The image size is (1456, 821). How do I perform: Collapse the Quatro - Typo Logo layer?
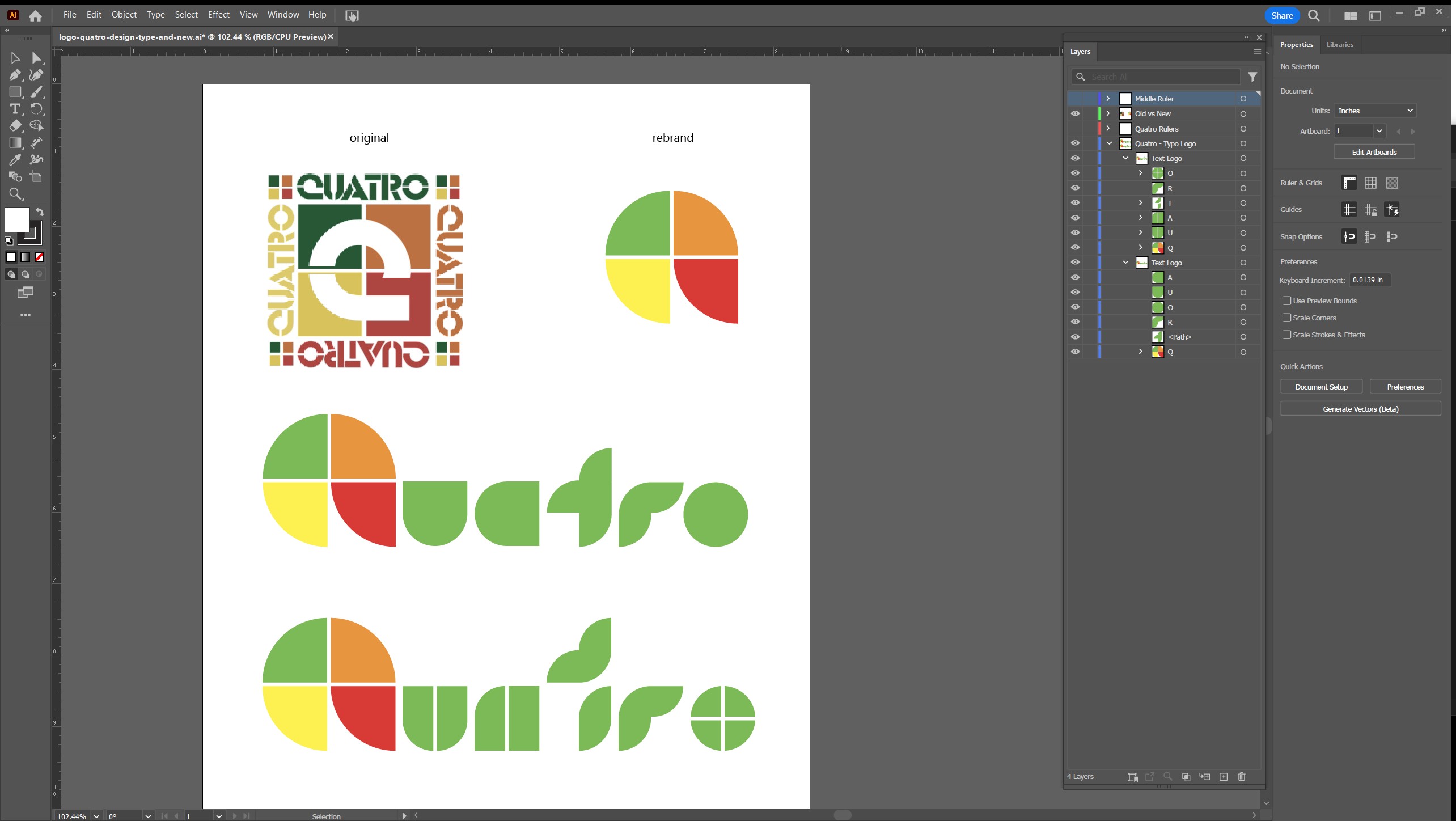[1109, 143]
